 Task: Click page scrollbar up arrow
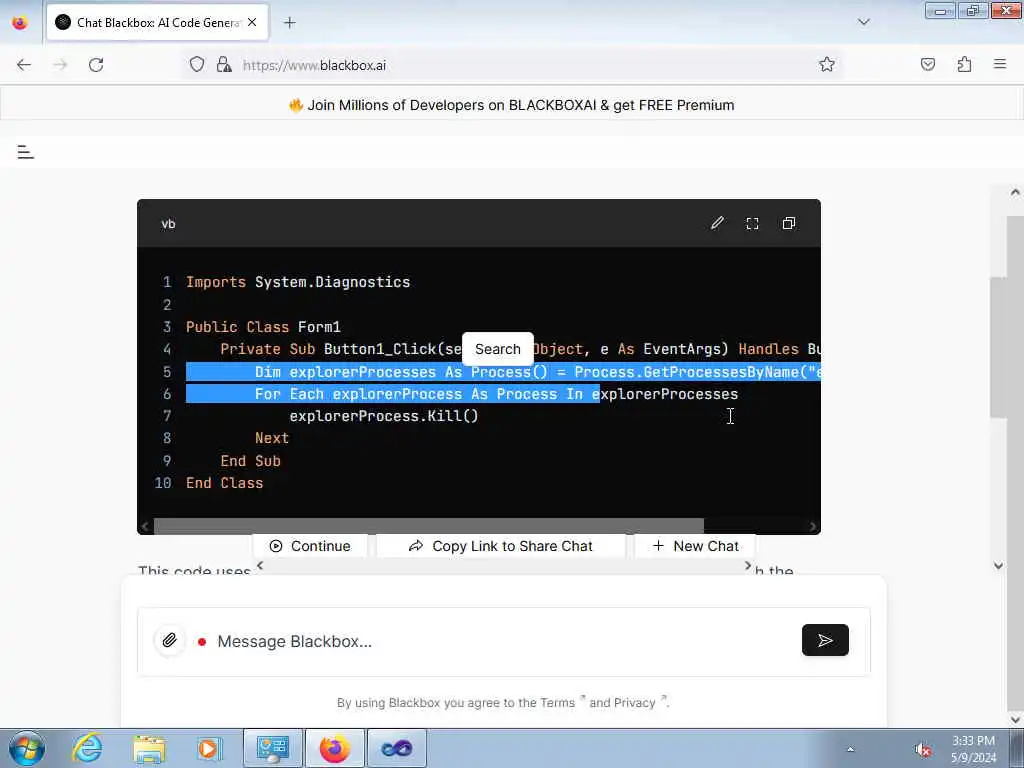[x=1015, y=192]
